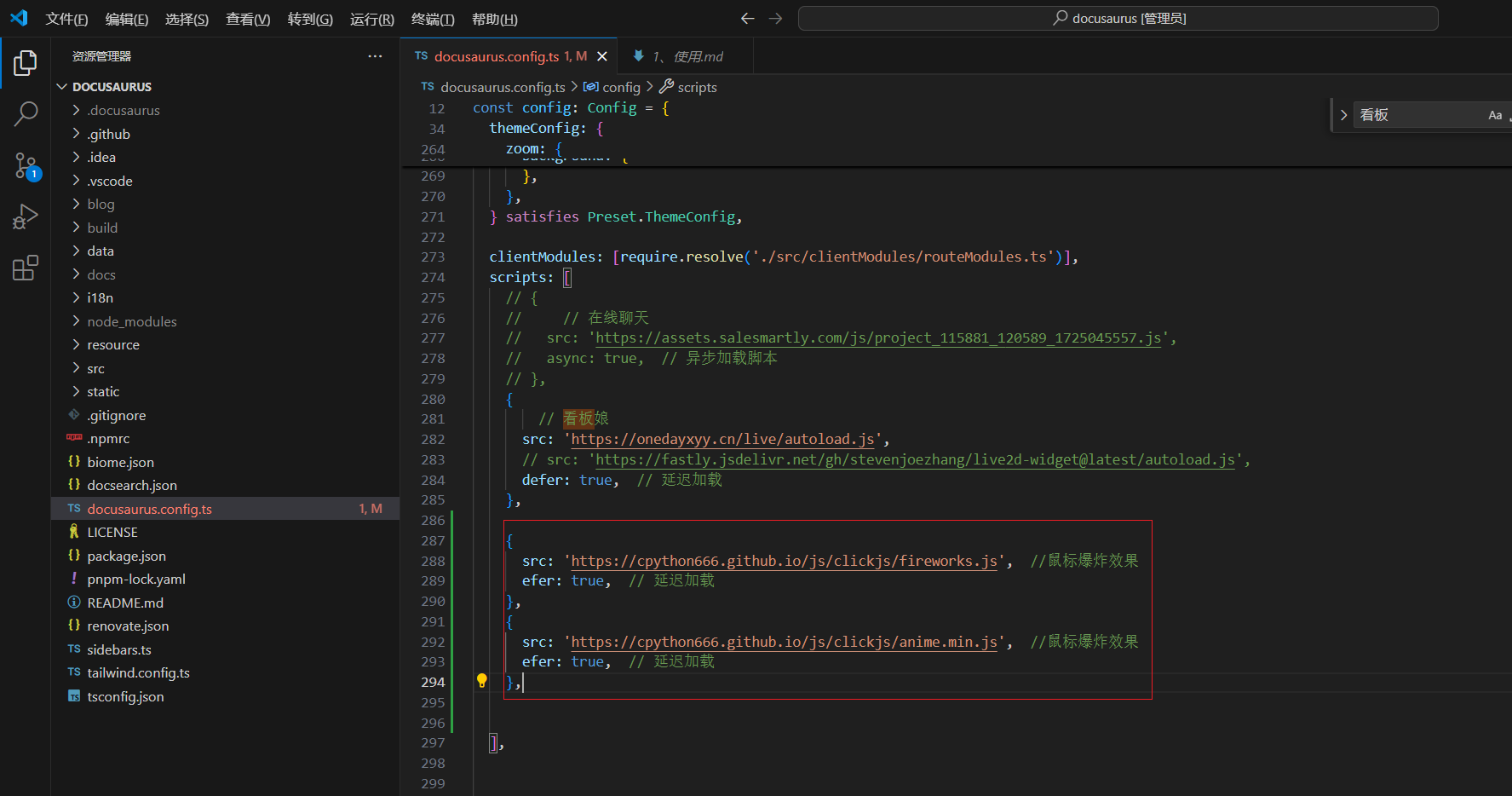Open the tailwind.config.ts file
Screen dimensions: 1512x796
138,672
